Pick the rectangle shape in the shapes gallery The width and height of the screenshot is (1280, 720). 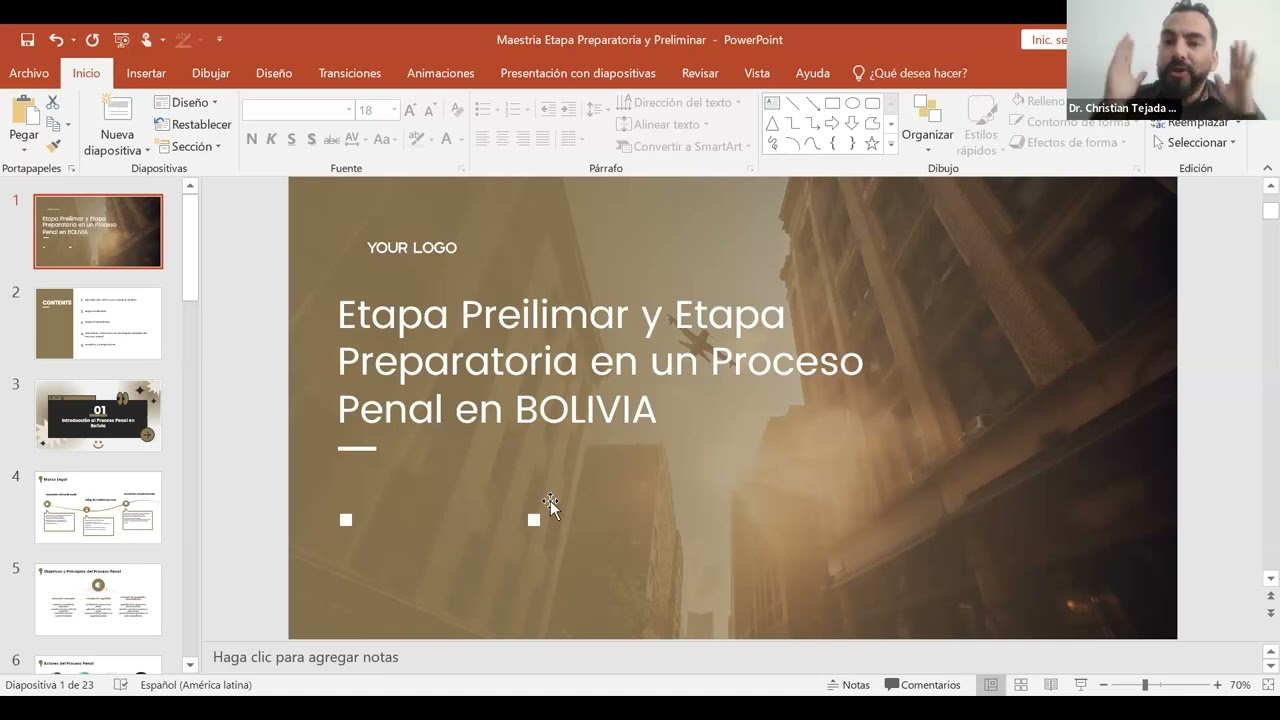point(832,103)
